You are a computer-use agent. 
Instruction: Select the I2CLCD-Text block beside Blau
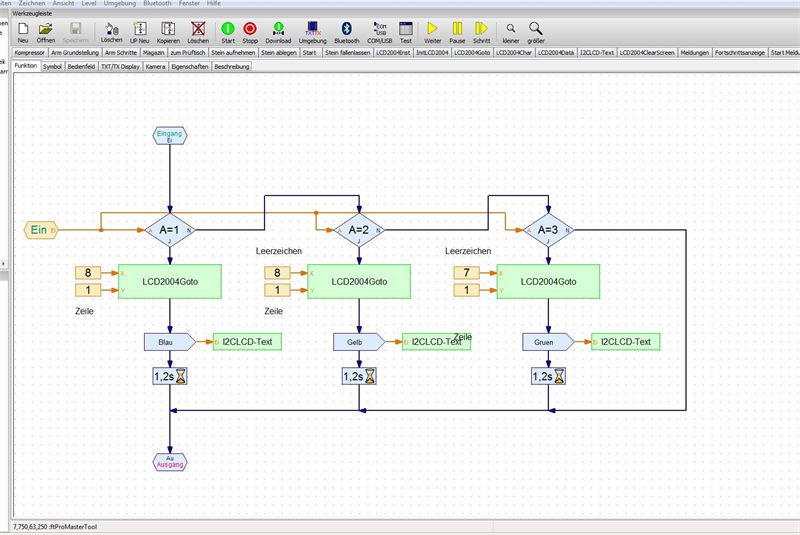coord(247,342)
